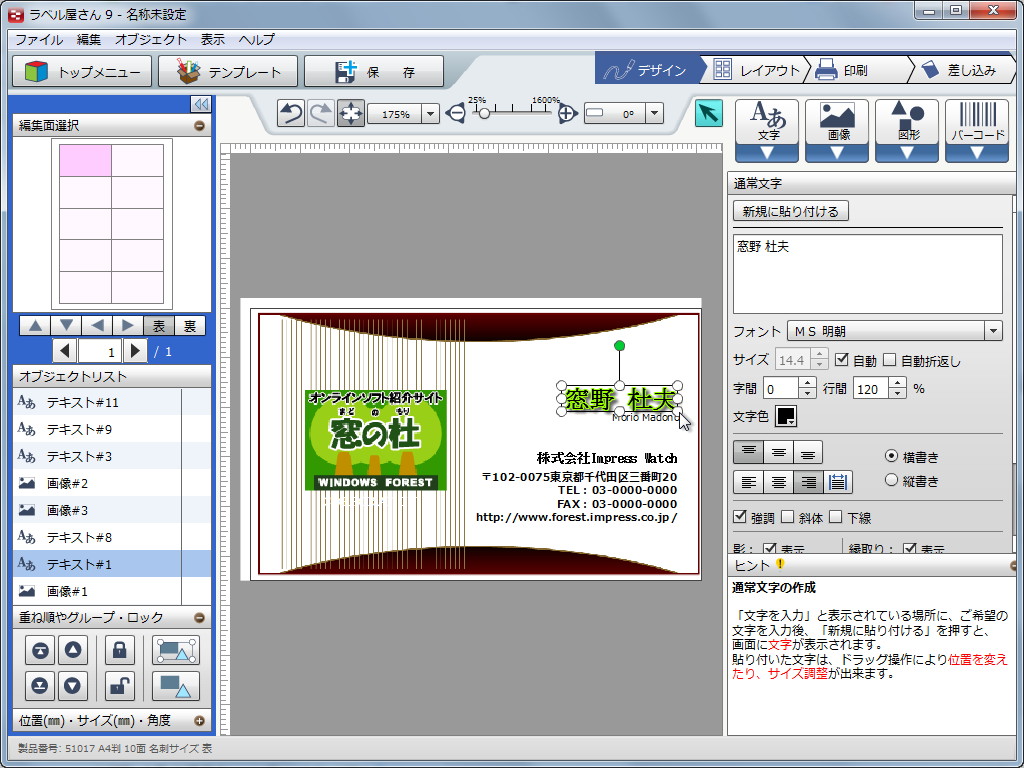Set right horizontal text alignment
The width and height of the screenshot is (1024, 768).
(x=808, y=482)
